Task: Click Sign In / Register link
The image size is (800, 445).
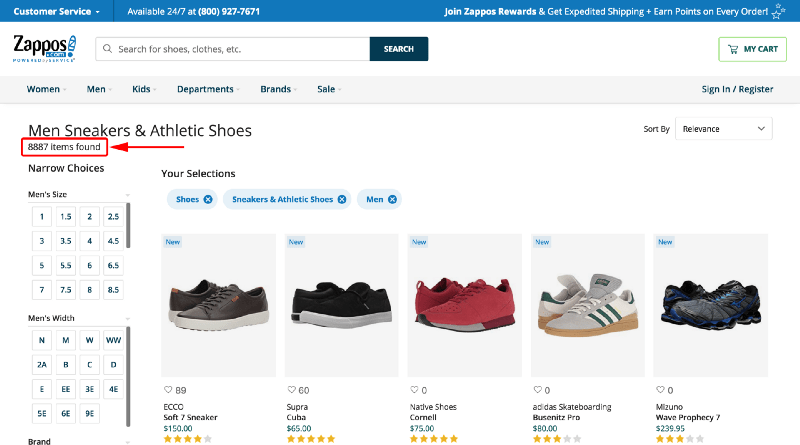Action: (737, 89)
